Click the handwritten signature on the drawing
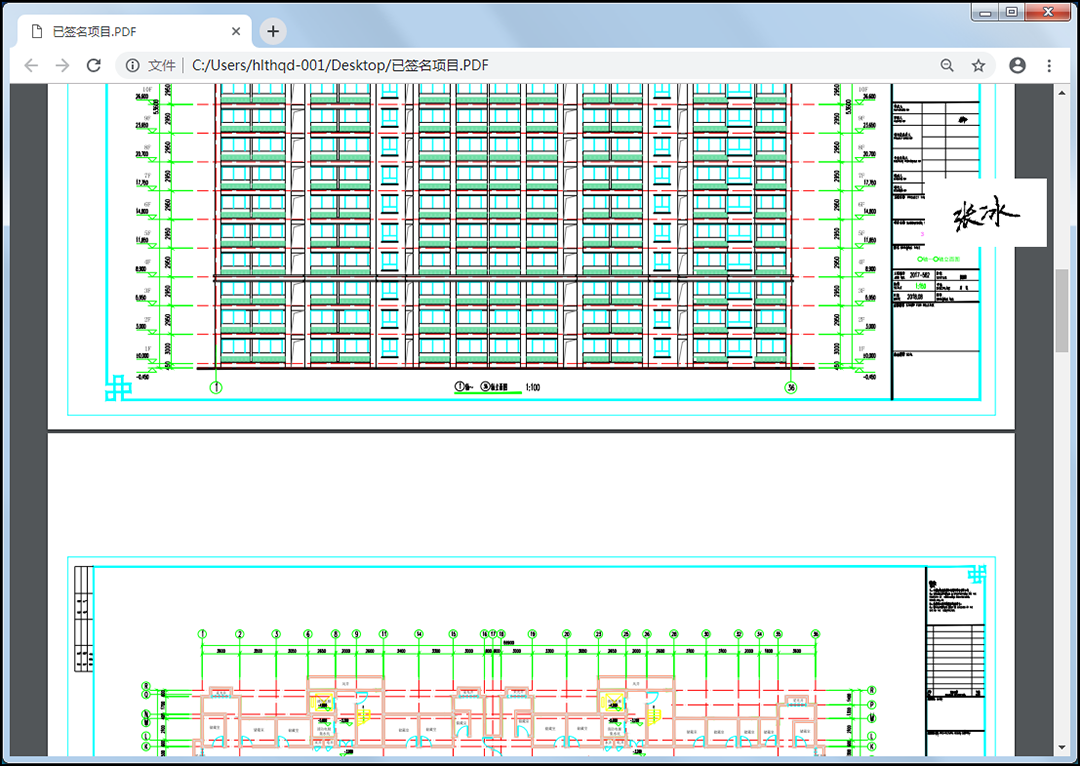The image size is (1080, 766). pos(985,214)
